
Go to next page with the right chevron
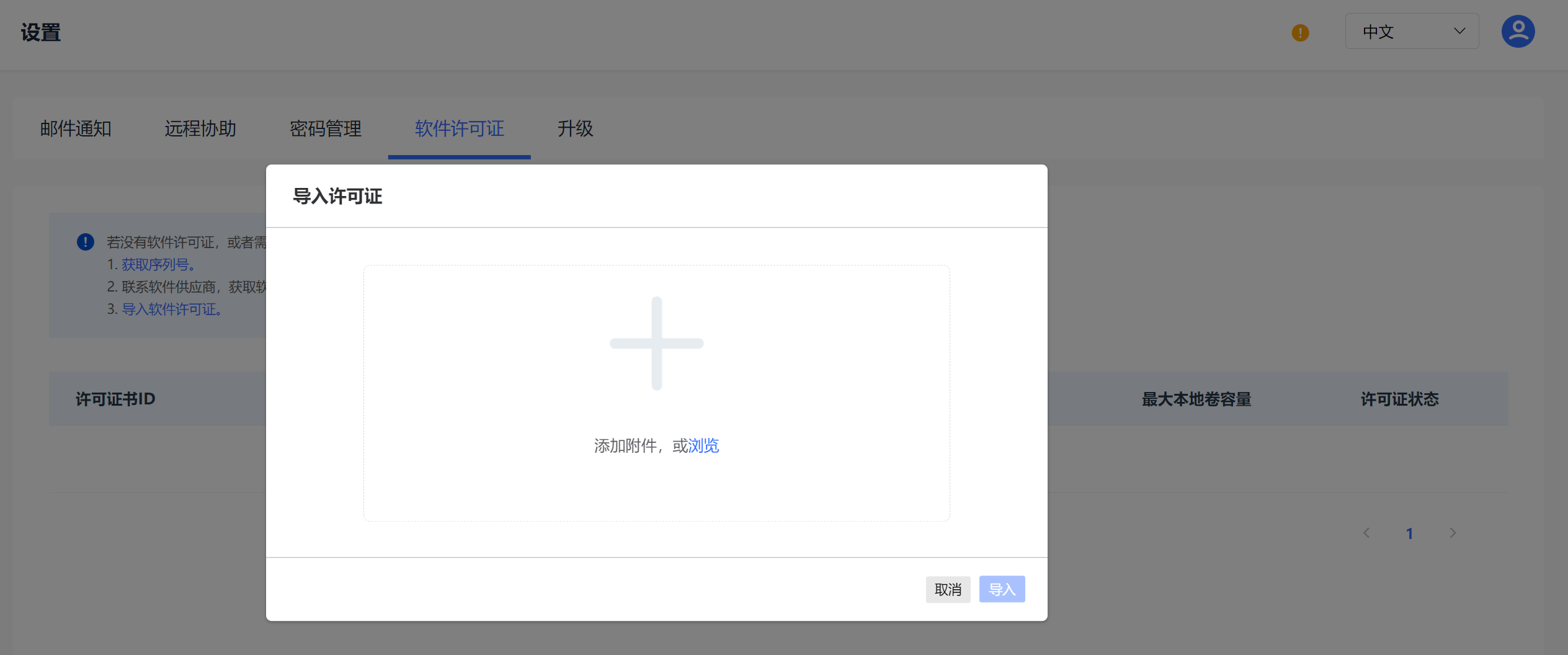point(1453,533)
